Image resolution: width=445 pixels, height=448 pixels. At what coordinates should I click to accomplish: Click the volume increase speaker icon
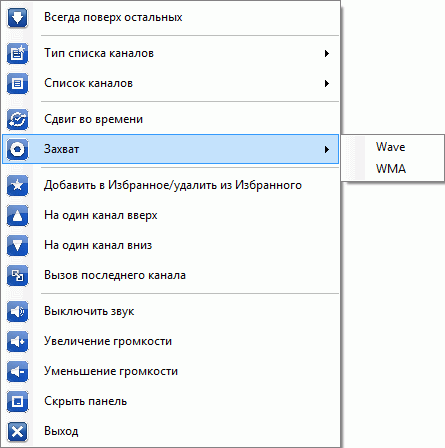point(17,341)
